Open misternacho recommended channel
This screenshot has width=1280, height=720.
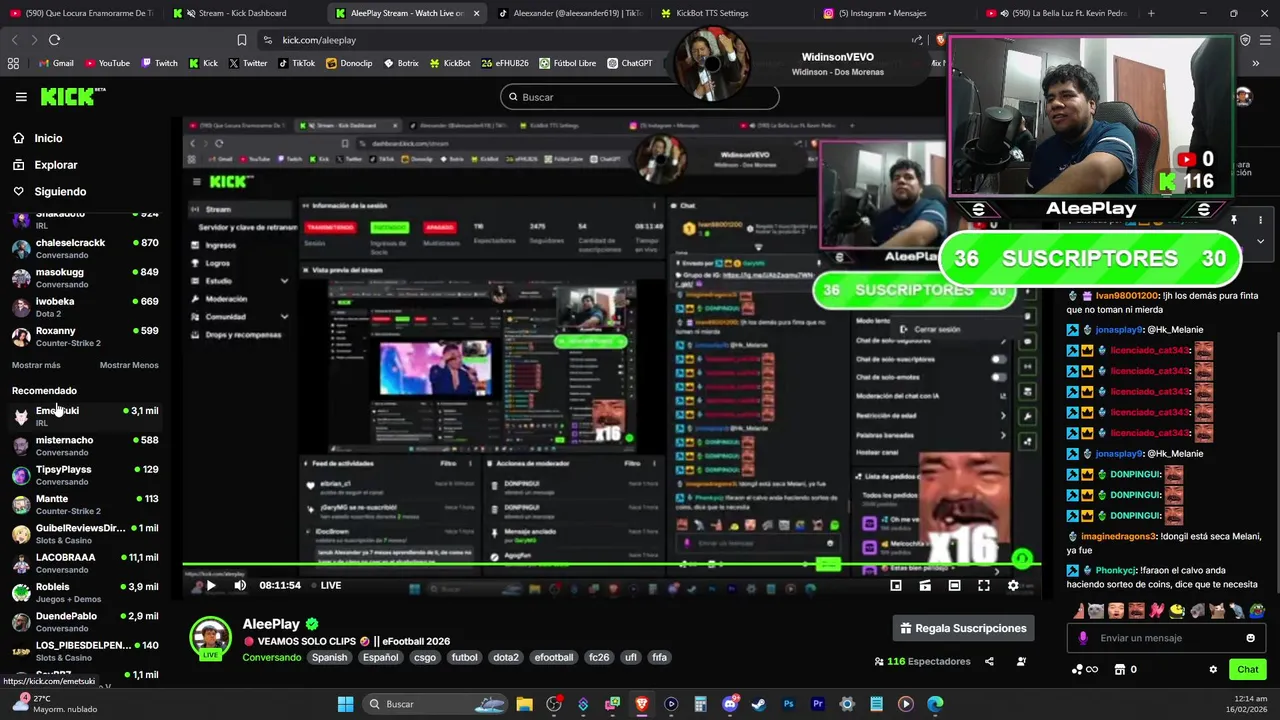[85, 446]
